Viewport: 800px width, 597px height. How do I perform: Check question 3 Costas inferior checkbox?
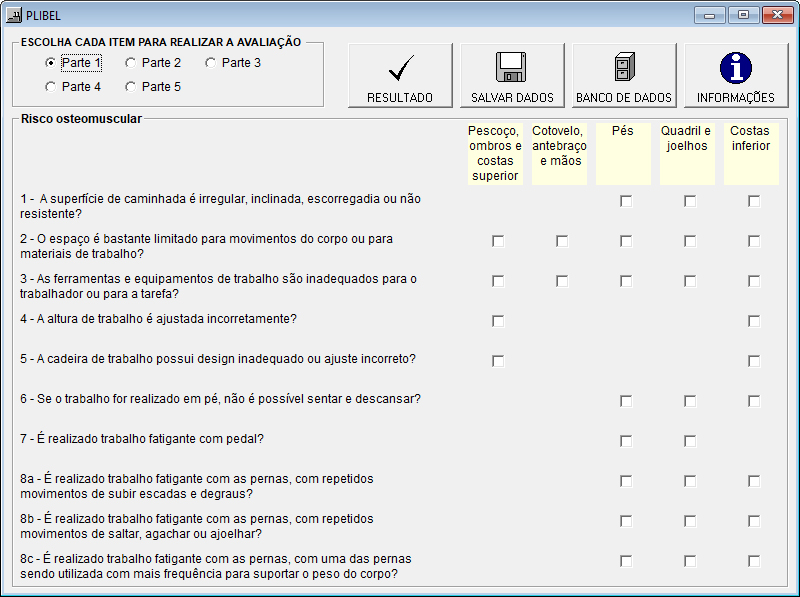(754, 281)
